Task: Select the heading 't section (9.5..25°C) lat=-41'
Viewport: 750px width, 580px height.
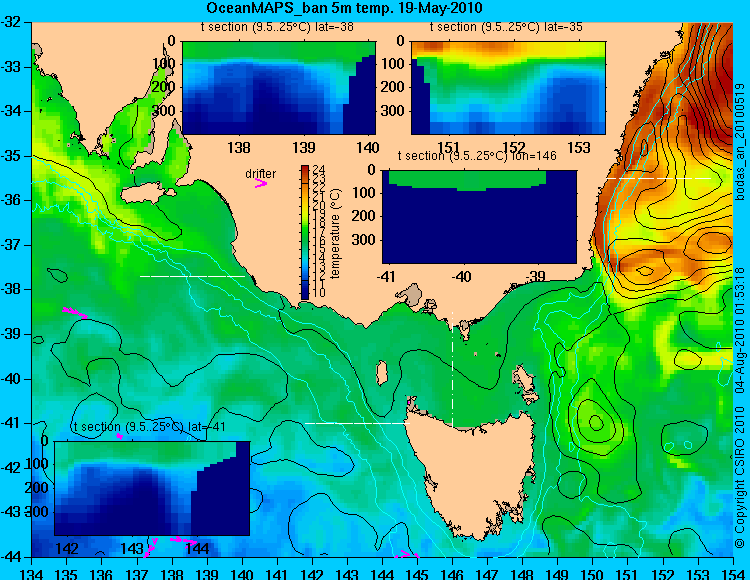Action: click(150, 427)
